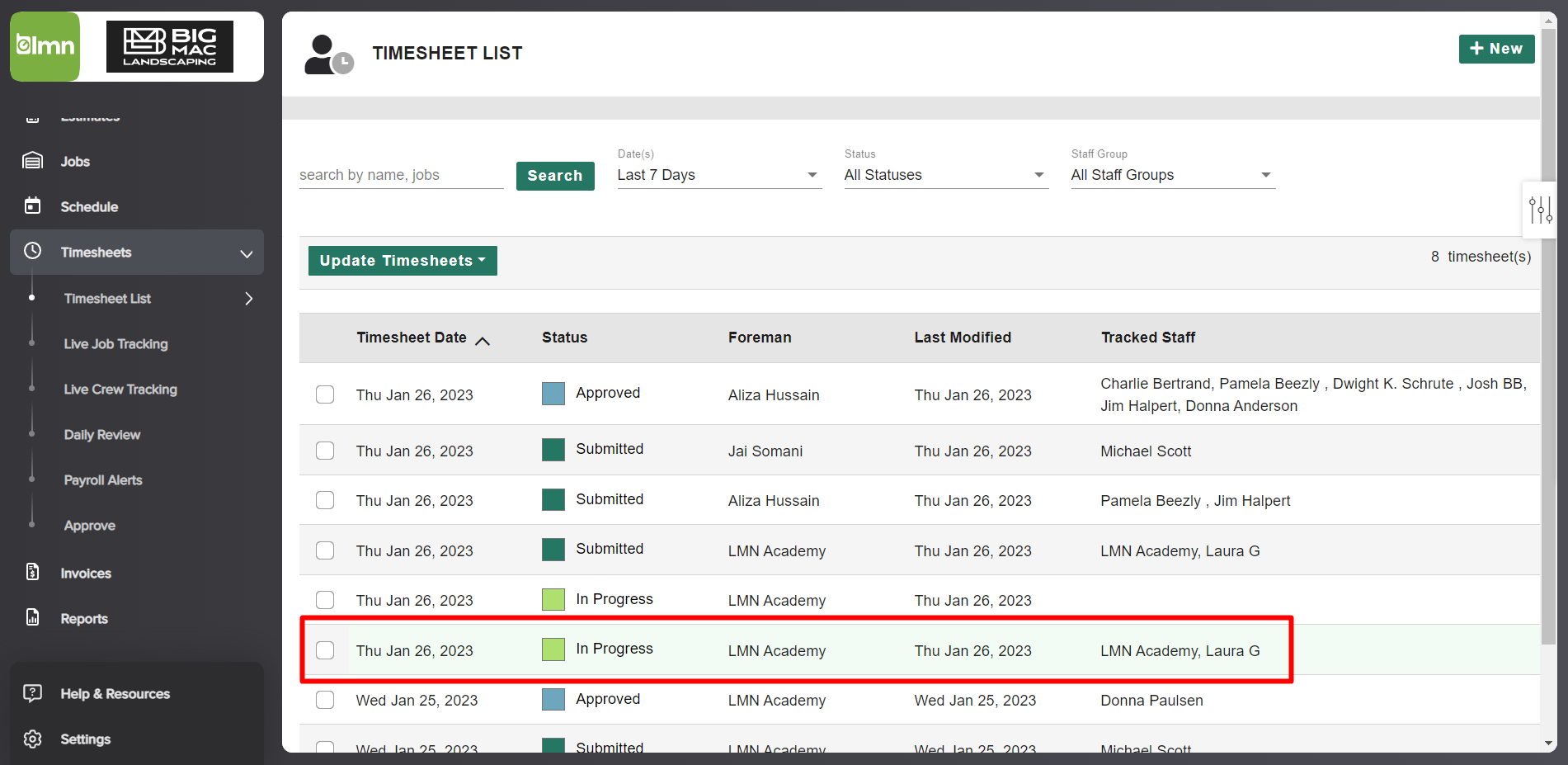
Task: Click the scrollbar down arrow
Action: pyautogui.click(x=1549, y=744)
